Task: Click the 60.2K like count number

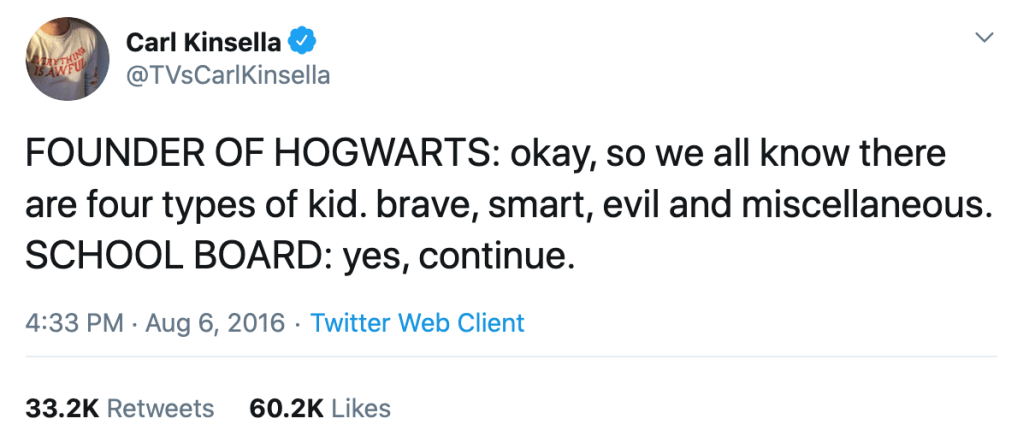Action: (x=284, y=408)
